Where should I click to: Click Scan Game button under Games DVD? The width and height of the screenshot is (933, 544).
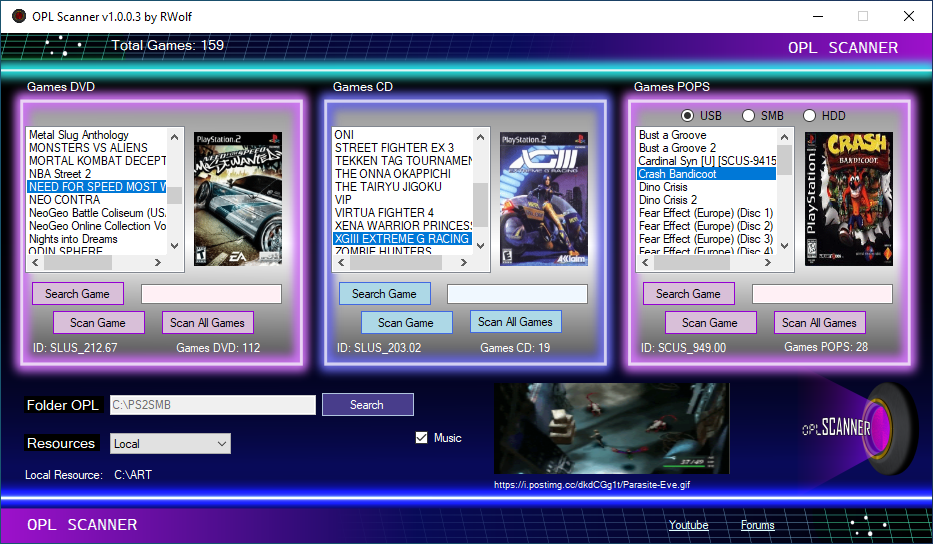[99, 323]
